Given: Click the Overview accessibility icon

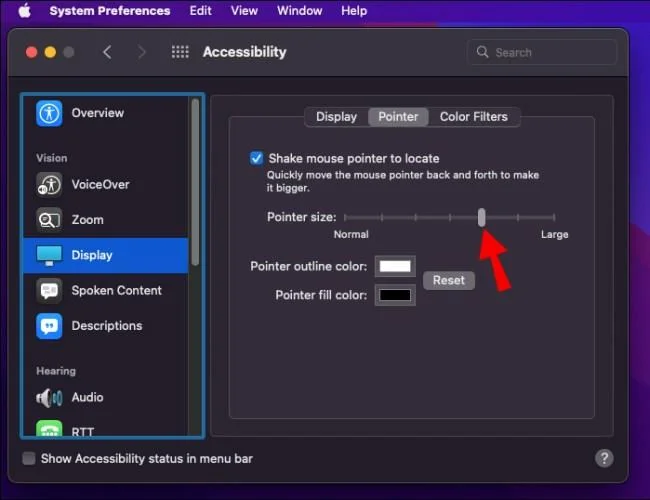Looking at the screenshot, I should [x=49, y=113].
